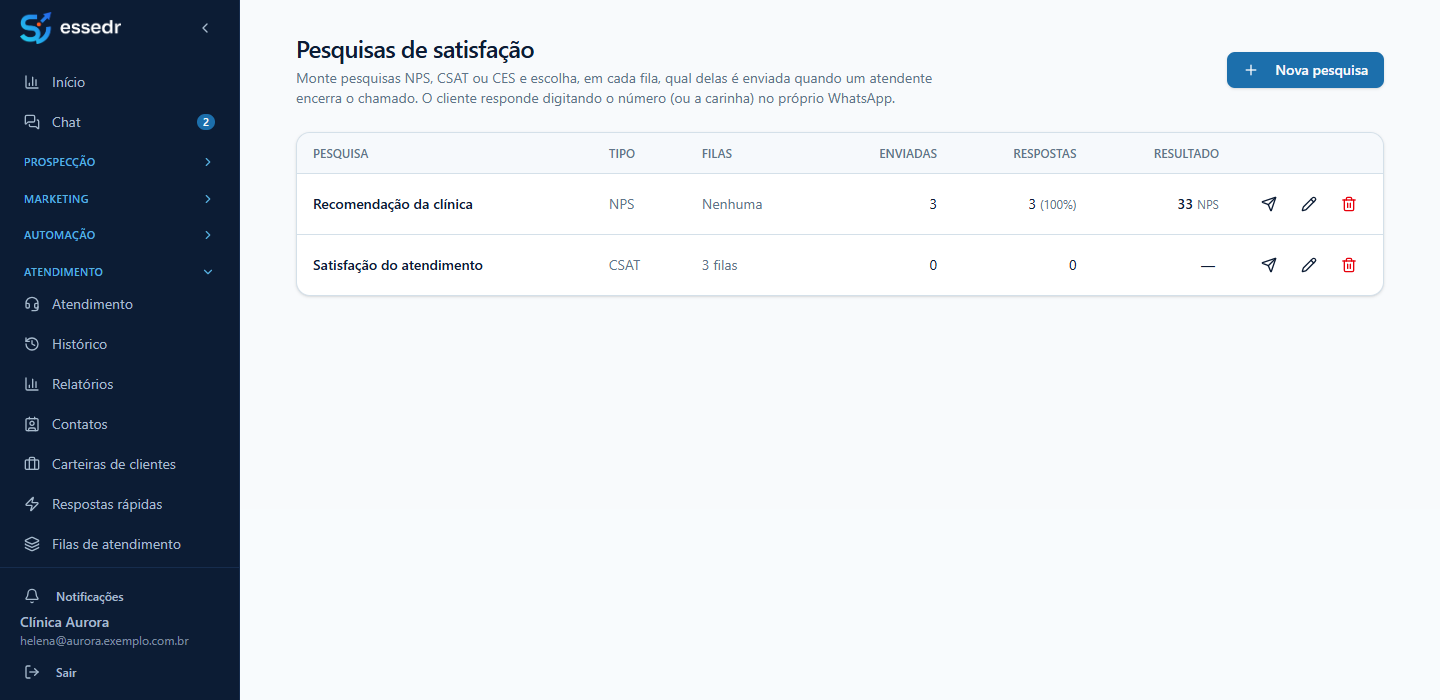Open Início in the sidebar
This screenshot has width=1440, height=700.
coord(120,82)
